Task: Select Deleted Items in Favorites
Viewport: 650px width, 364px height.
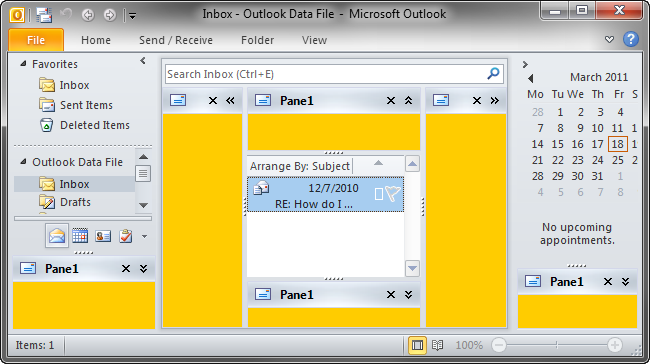Action: coord(85,125)
